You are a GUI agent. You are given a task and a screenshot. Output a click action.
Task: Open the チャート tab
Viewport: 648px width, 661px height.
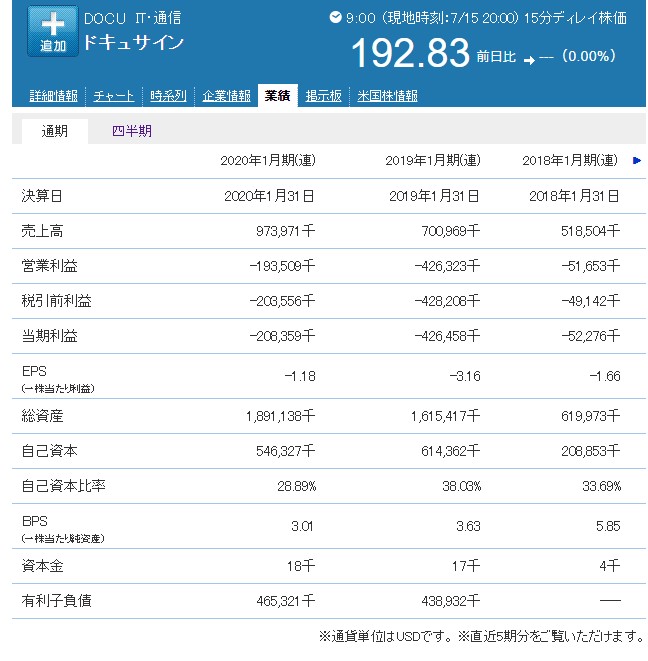point(114,96)
